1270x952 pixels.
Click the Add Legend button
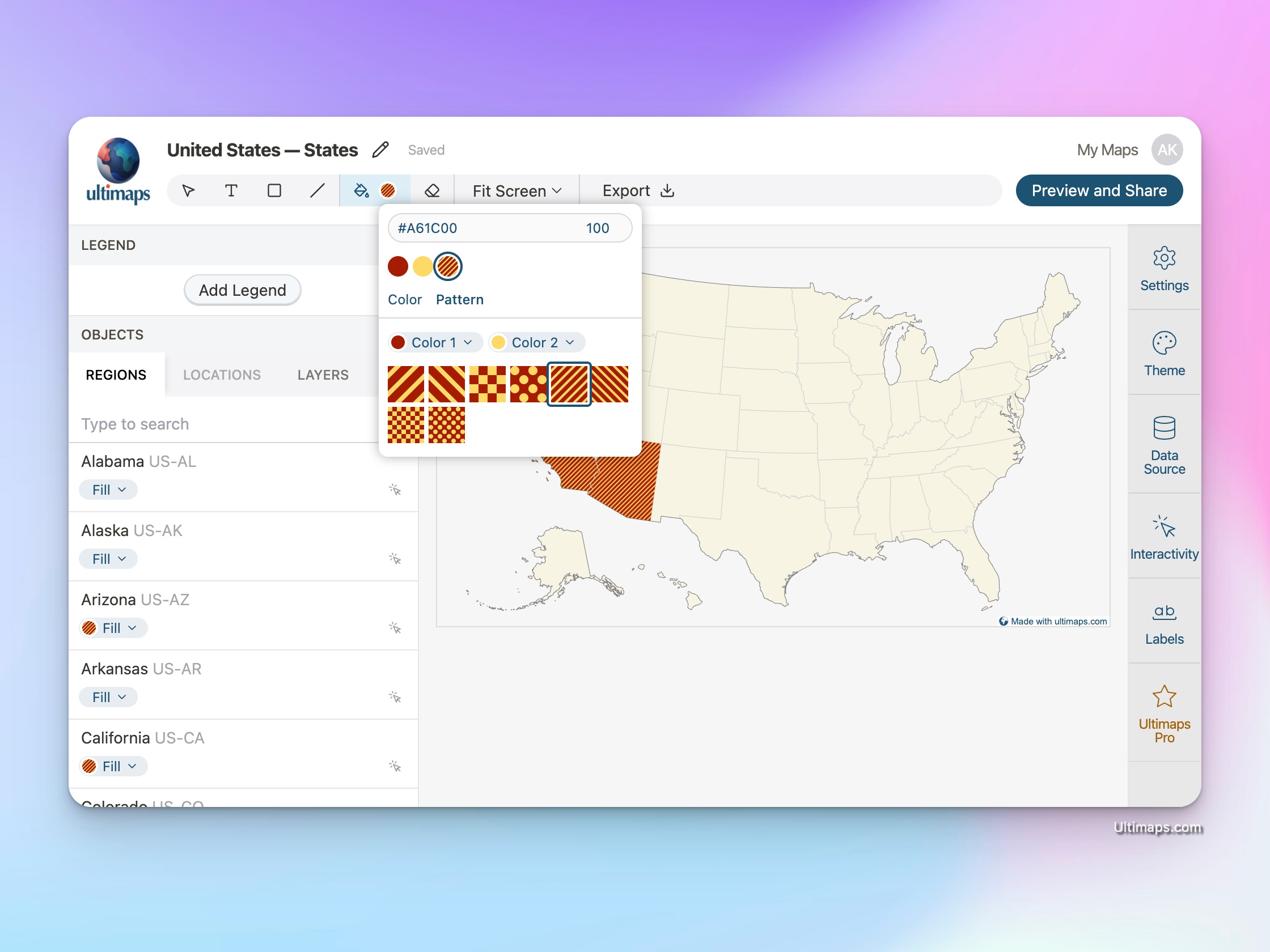[x=242, y=290]
